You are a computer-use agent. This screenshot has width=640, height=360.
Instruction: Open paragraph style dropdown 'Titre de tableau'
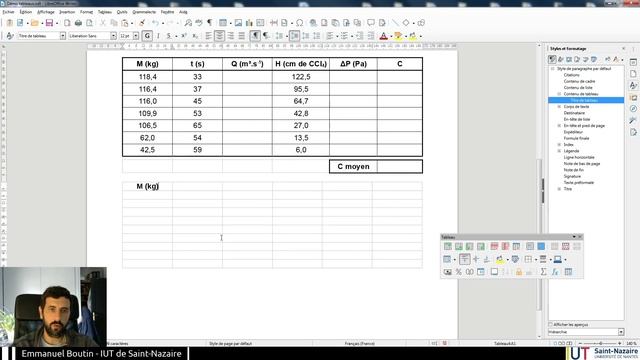(63, 36)
